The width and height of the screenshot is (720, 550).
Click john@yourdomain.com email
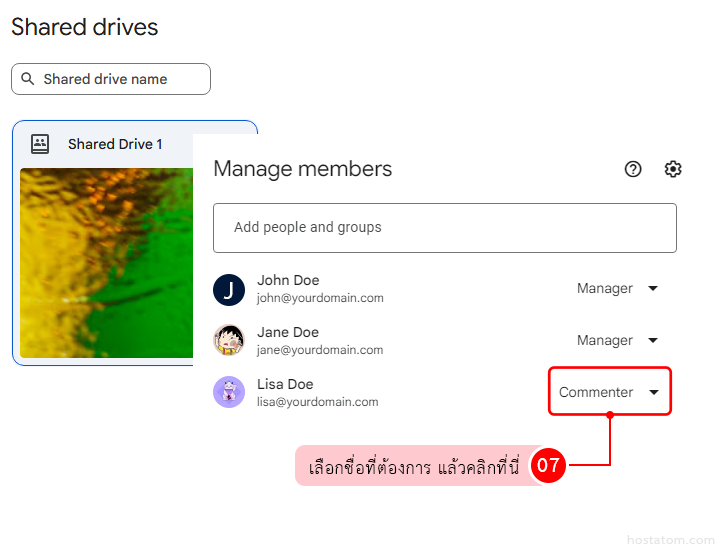320,298
